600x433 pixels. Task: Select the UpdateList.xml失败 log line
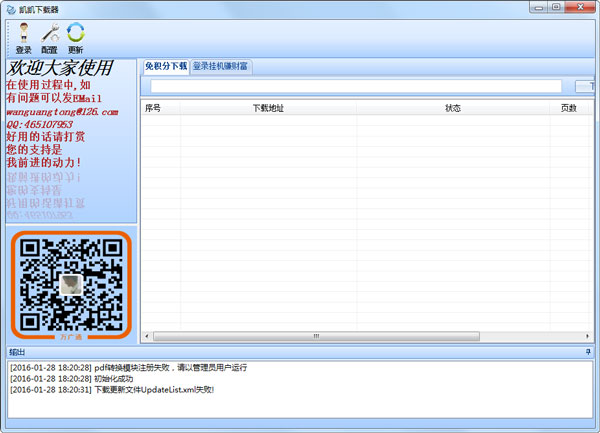112,390
